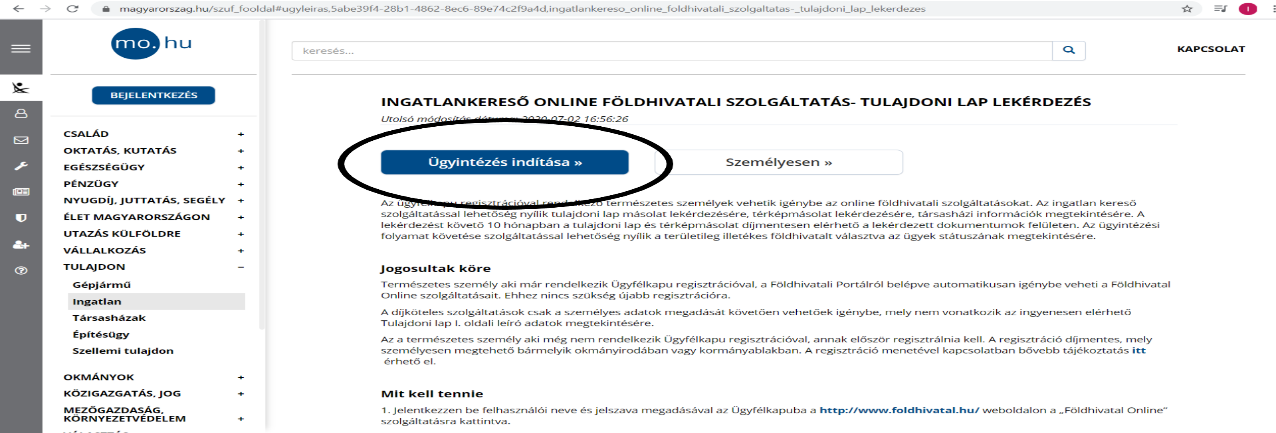This screenshot has height=433, width=1276.
Task: Click the Ügyintézés indítása button
Action: pos(504,162)
